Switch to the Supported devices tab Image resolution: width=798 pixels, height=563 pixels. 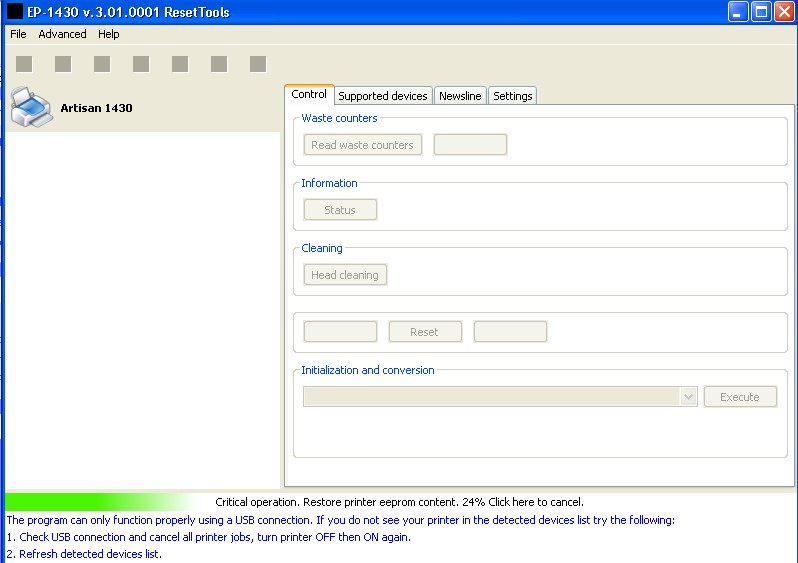tap(382, 96)
